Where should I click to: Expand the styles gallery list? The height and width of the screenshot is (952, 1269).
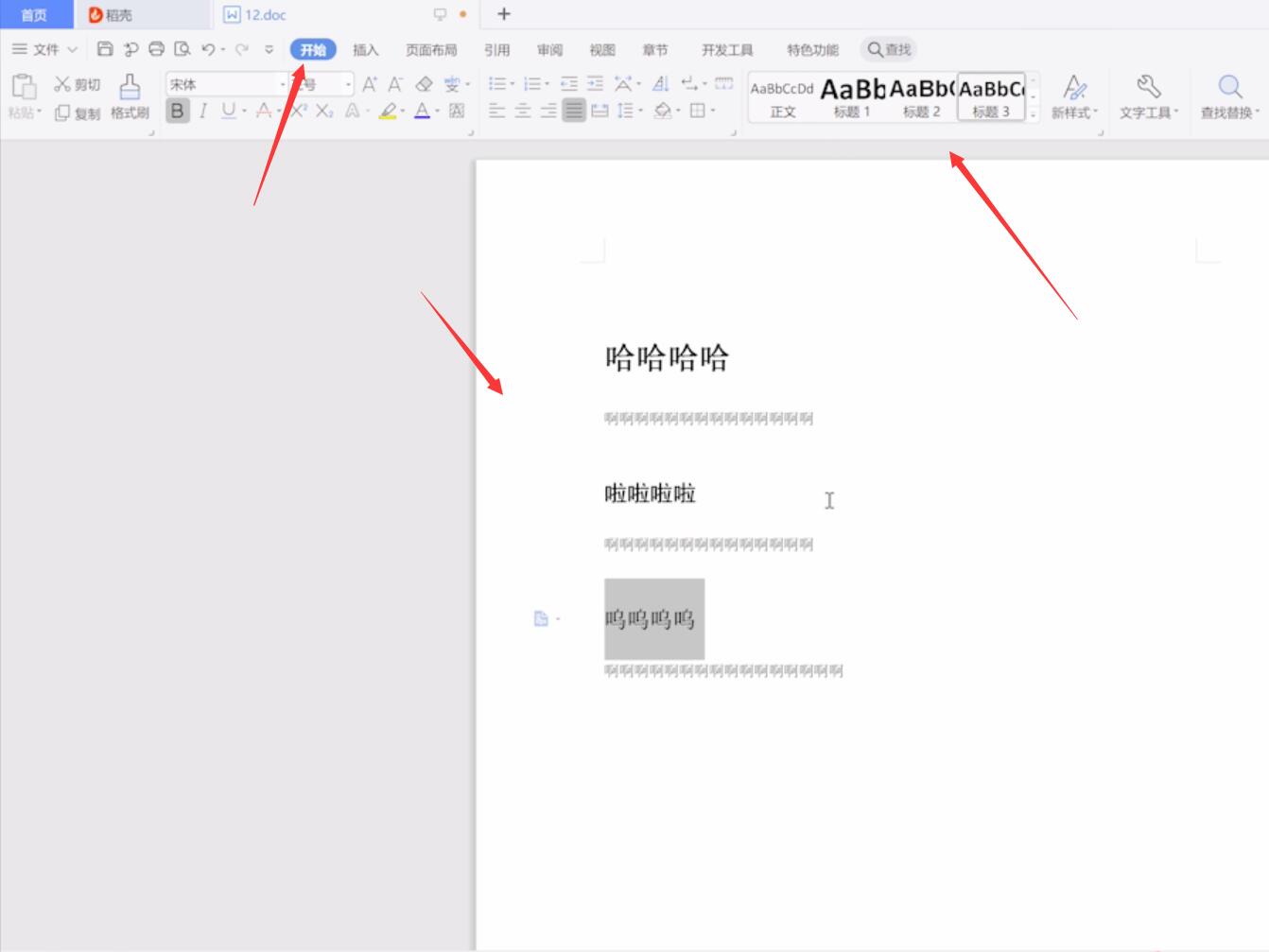coord(1033,114)
